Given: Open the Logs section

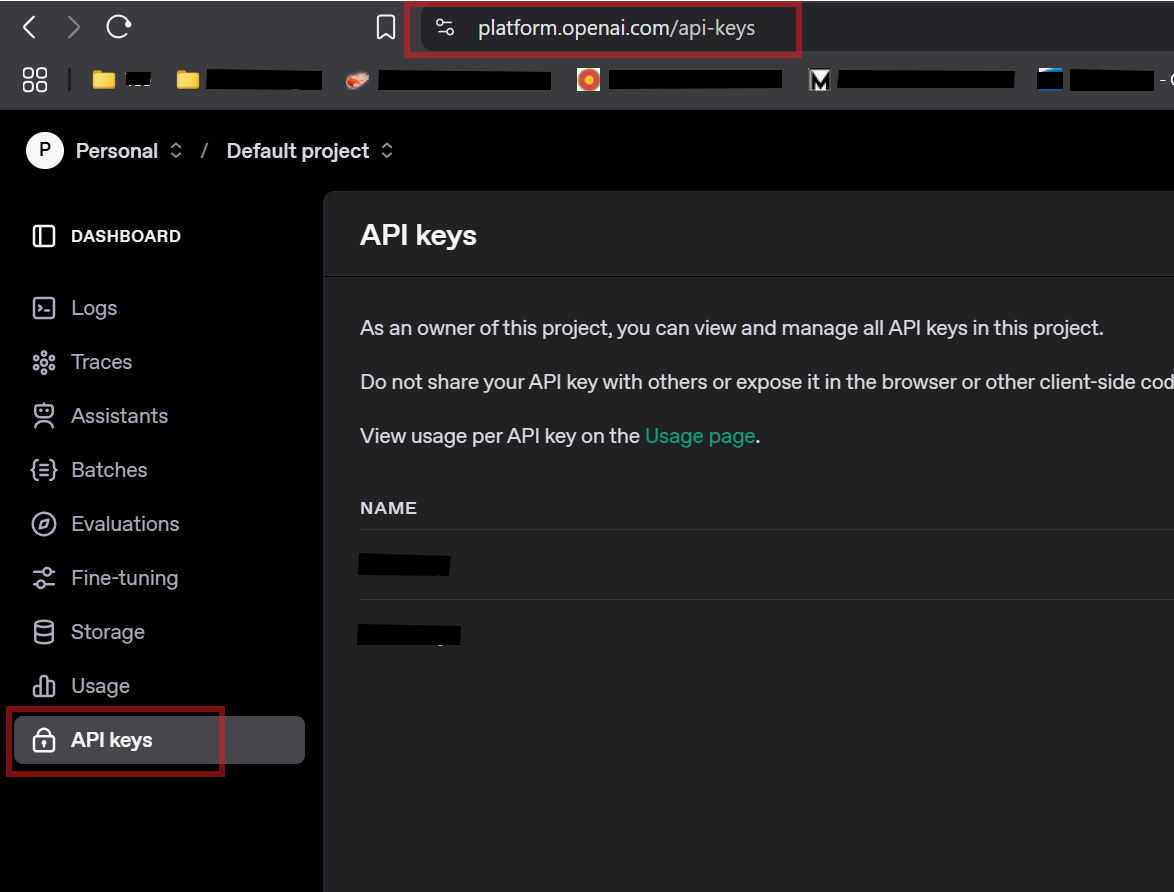Looking at the screenshot, I should click(159, 308).
